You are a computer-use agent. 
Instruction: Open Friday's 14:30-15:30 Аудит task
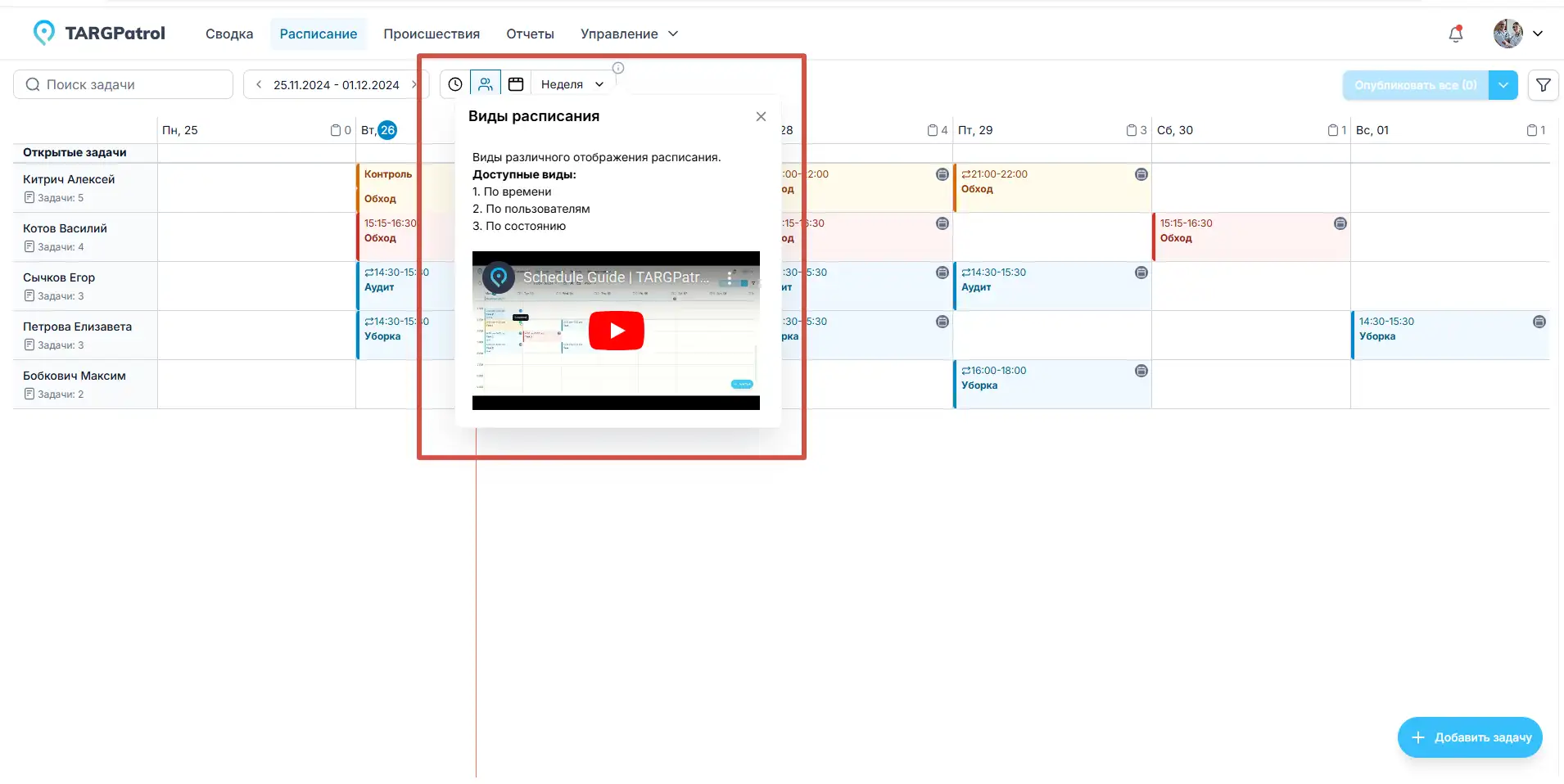[x=1052, y=286]
